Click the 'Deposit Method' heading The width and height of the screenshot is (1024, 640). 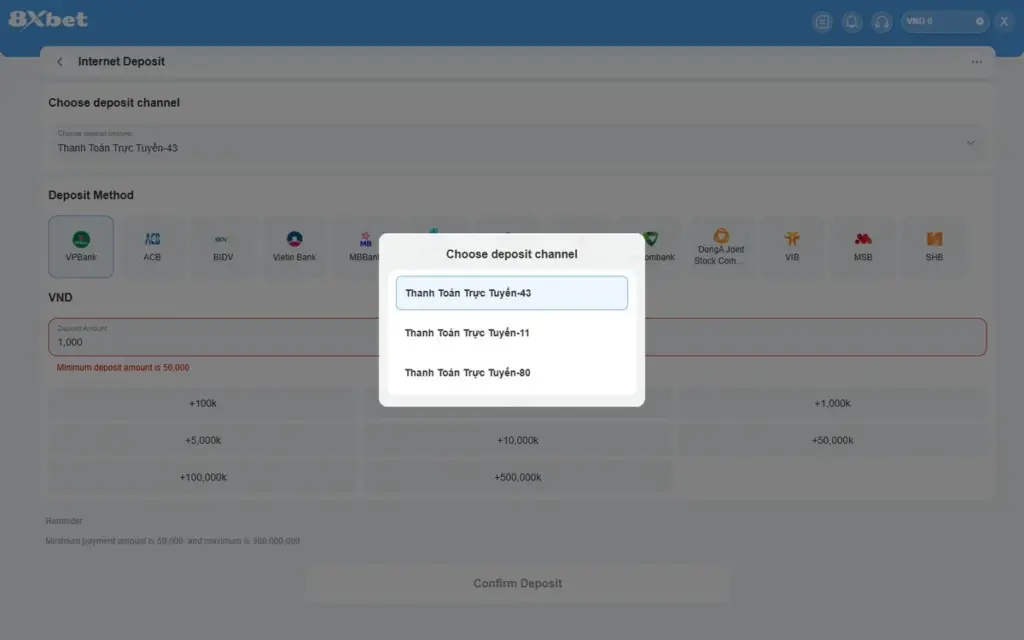(x=91, y=195)
